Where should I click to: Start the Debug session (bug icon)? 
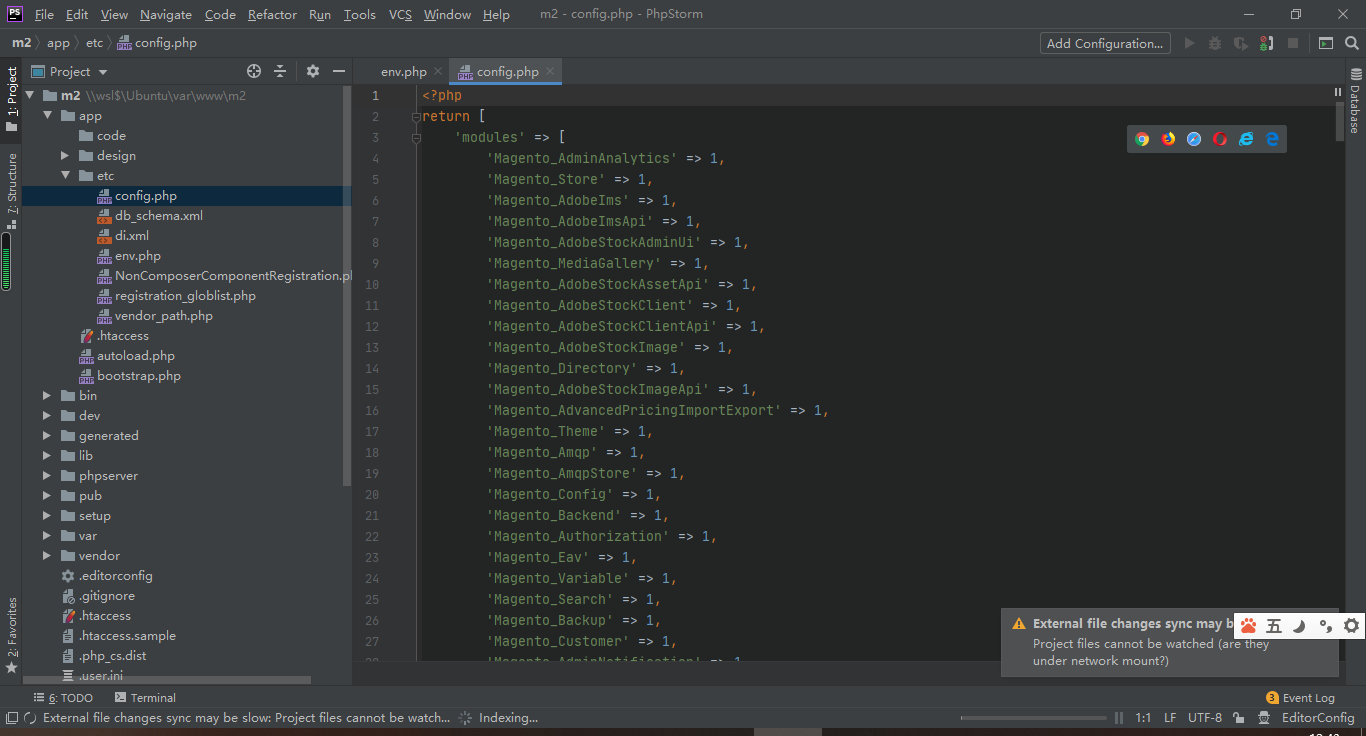click(x=1215, y=43)
